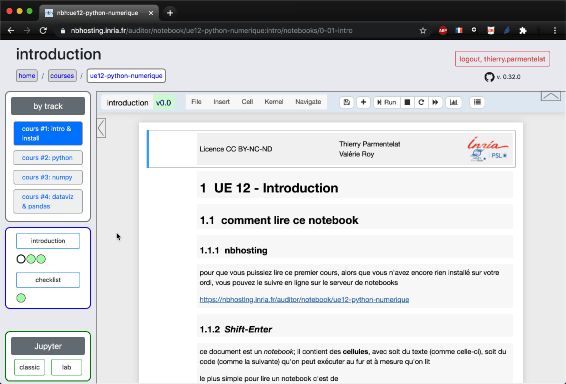Click the French flag extension icon
This screenshot has height=384, width=566.
coord(459,31)
